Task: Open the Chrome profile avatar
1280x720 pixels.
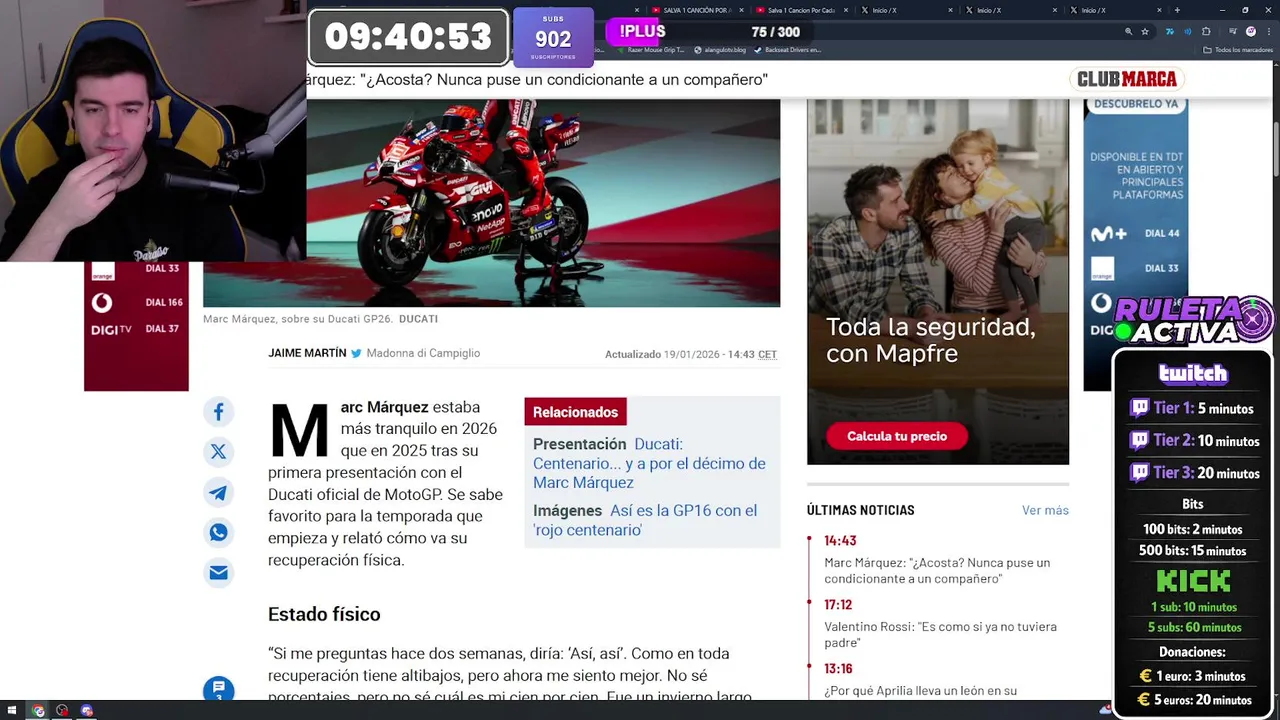Action: [x=1251, y=32]
